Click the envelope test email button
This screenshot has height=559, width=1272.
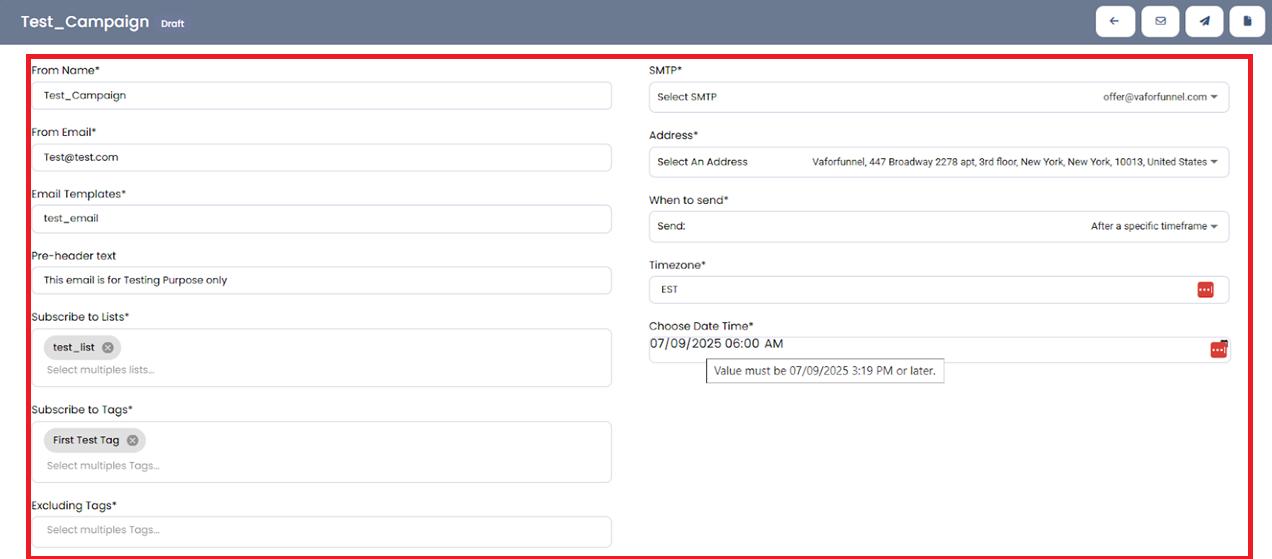(x=1160, y=21)
